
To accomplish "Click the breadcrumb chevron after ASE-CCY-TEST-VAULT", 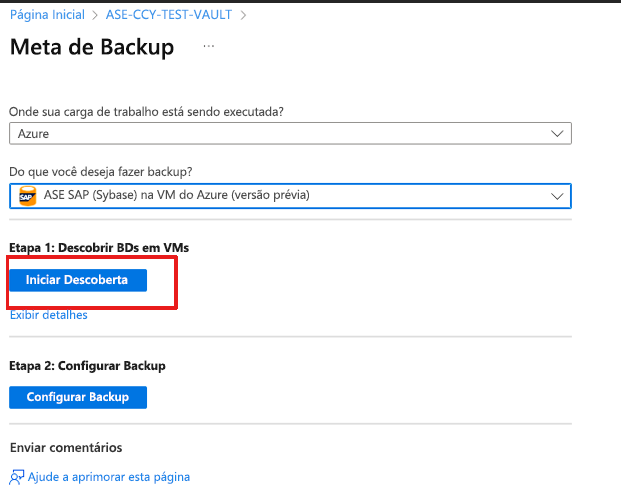I will tap(242, 15).
